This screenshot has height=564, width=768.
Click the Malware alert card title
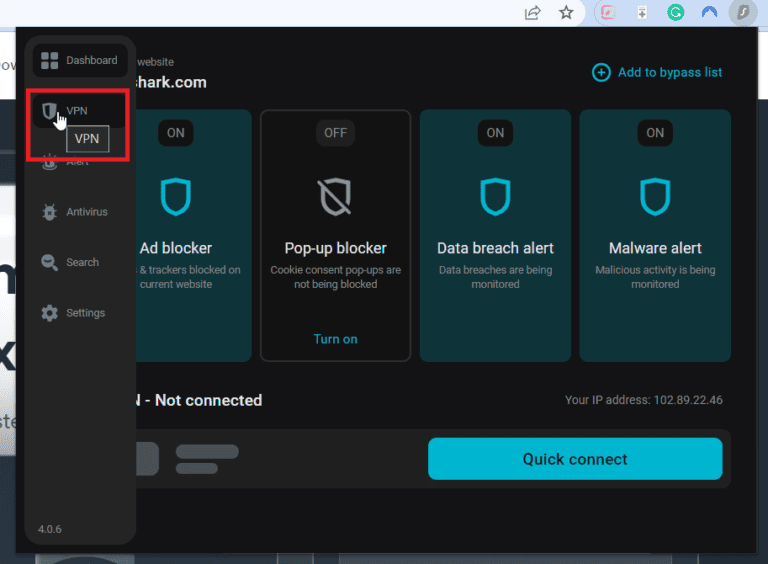click(x=655, y=248)
